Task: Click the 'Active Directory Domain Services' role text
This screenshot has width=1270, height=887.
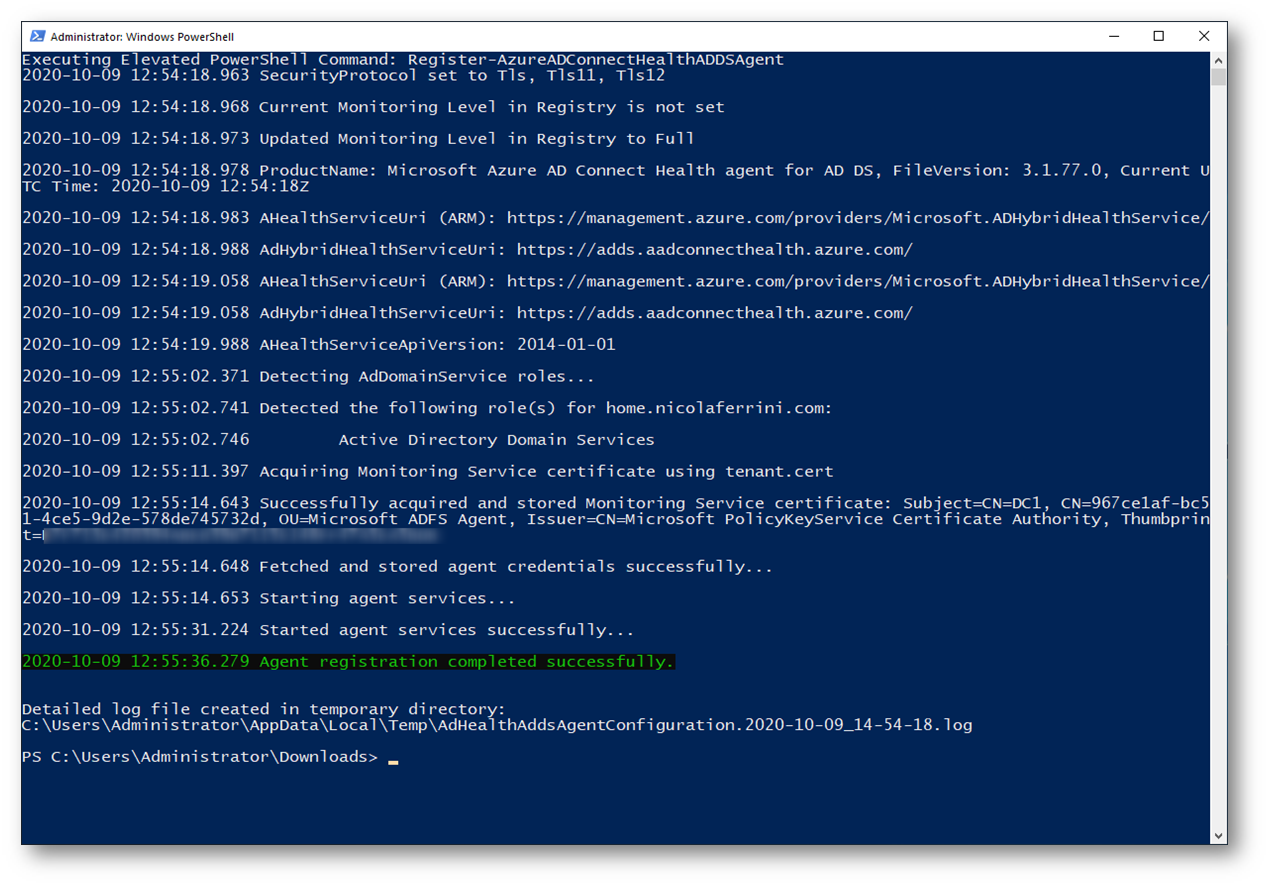Action: click(497, 440)
